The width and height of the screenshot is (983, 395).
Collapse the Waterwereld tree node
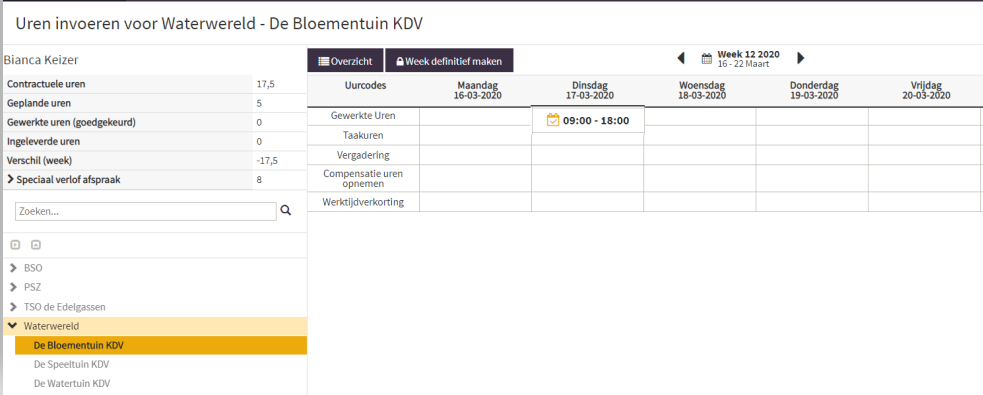(13, 326)
